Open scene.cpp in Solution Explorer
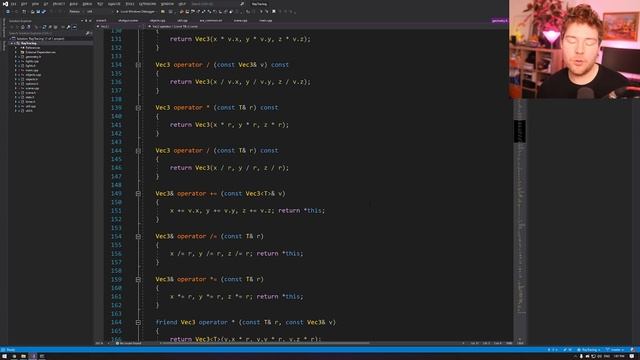 [32, 88]
